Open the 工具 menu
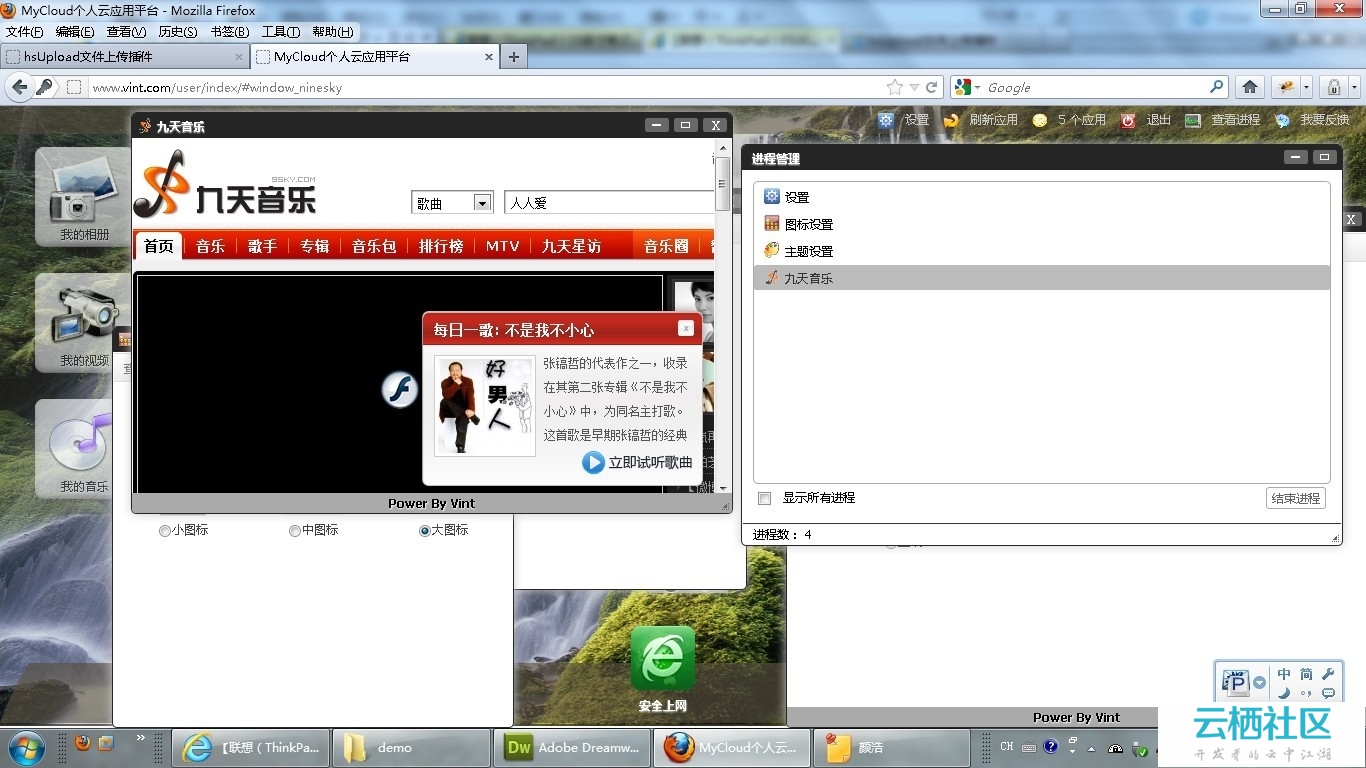 [281, 32]
